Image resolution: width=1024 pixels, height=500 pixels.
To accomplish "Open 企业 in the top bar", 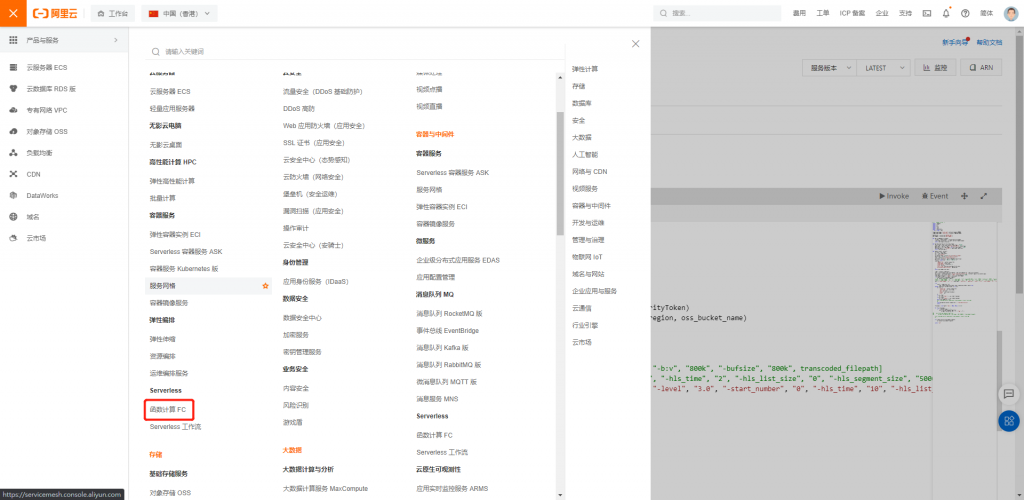I will (882, 13).
